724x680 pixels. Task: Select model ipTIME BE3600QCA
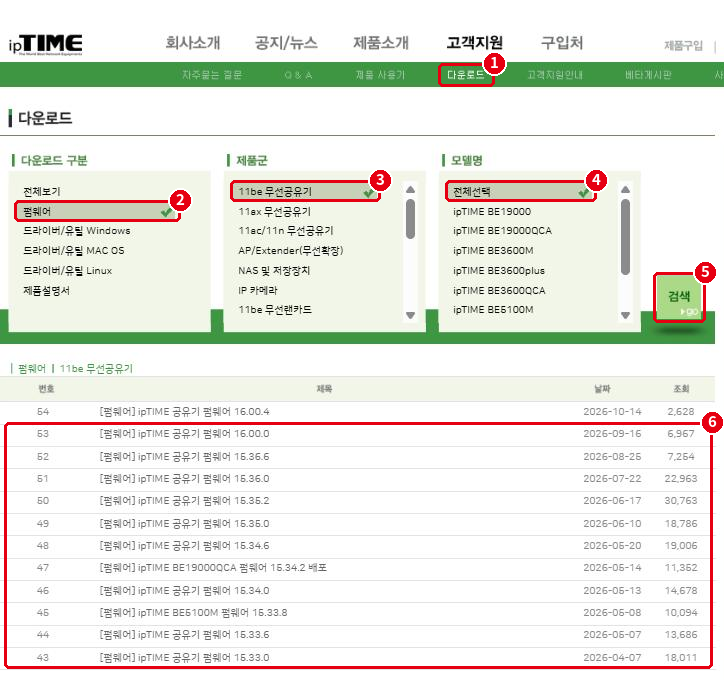click(x=499, y=291)
